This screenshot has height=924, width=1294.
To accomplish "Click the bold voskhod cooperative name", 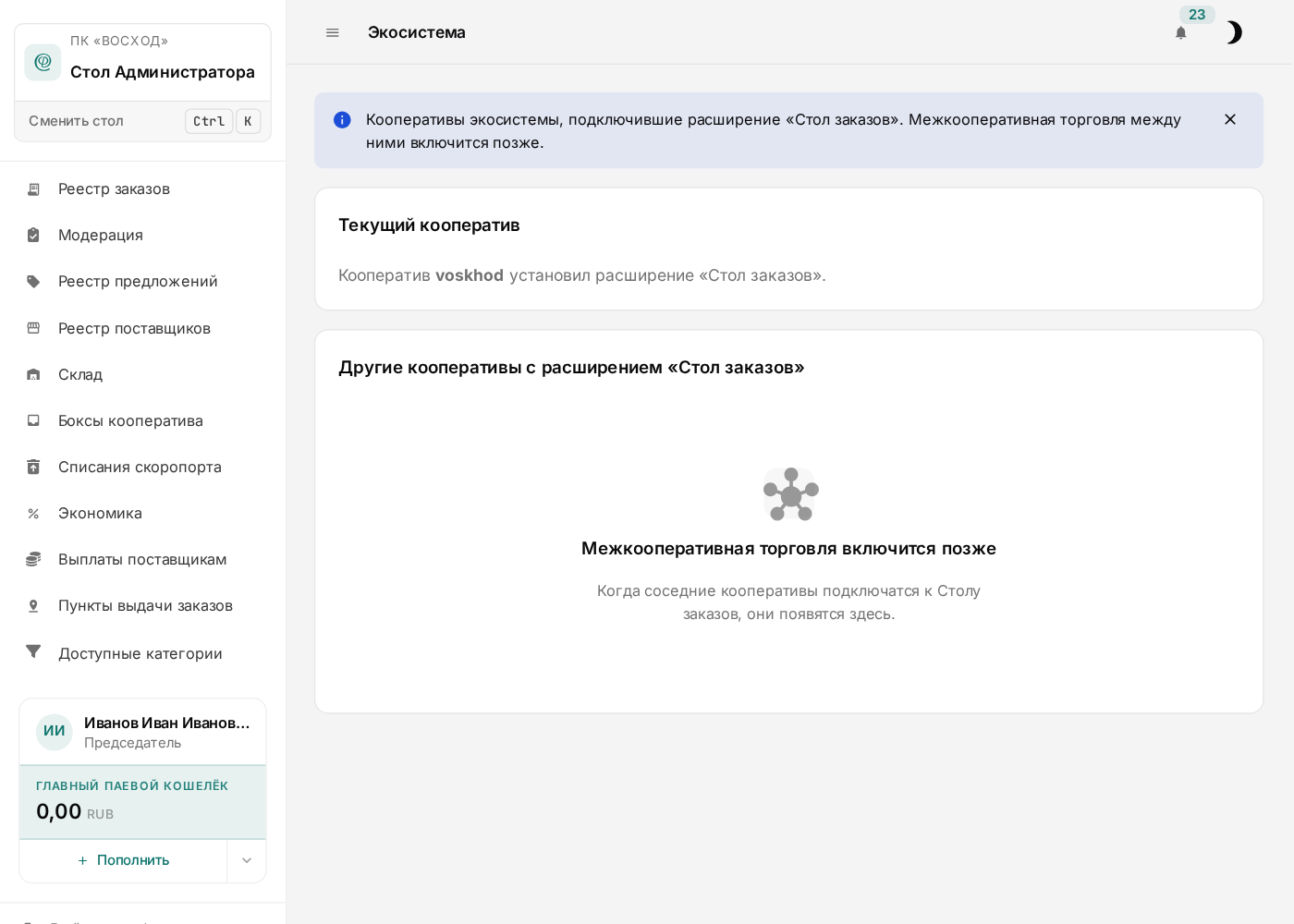I will point(470,275).
